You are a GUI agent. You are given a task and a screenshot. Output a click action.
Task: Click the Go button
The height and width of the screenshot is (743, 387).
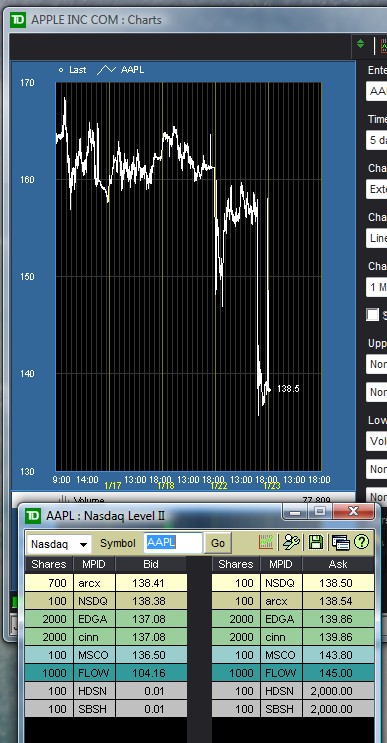tap(218, 544)
